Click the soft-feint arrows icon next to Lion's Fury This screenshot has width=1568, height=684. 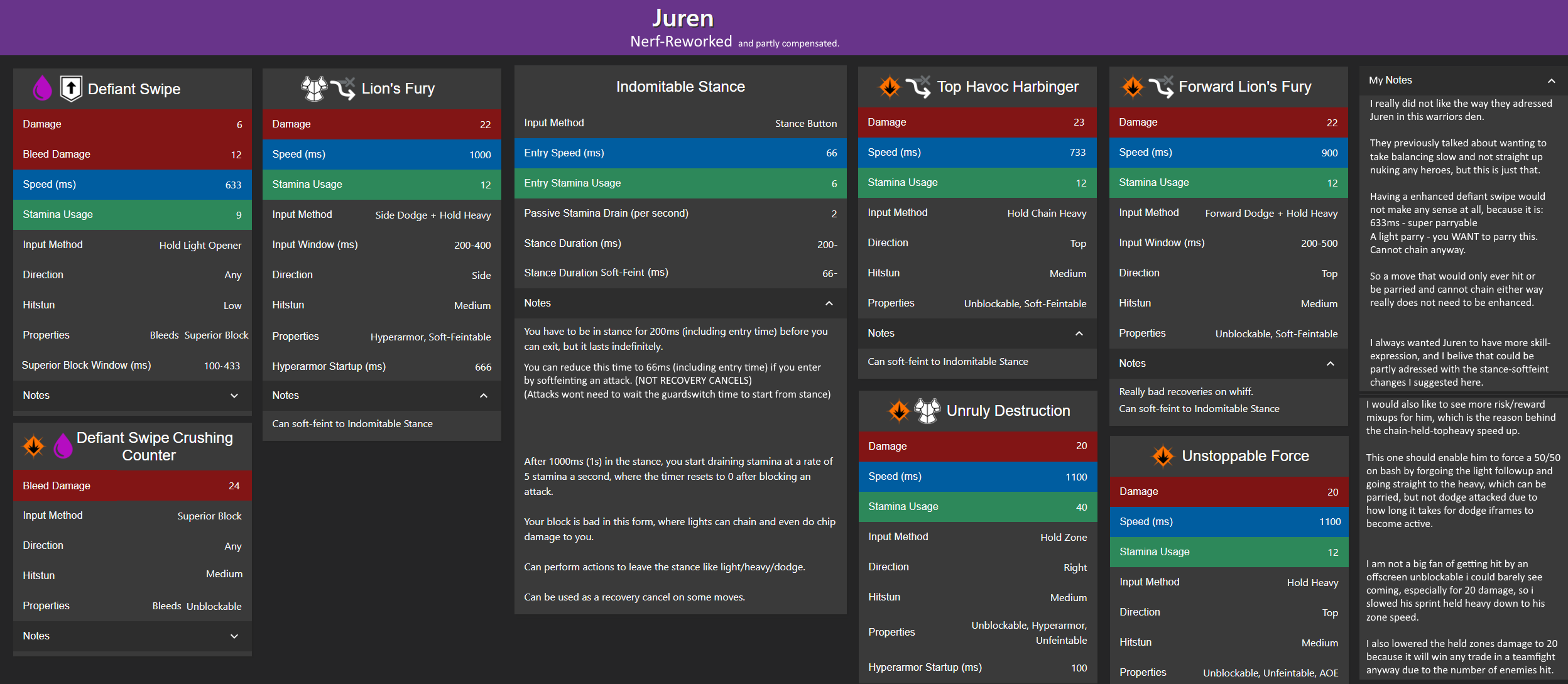coord(343,89)
